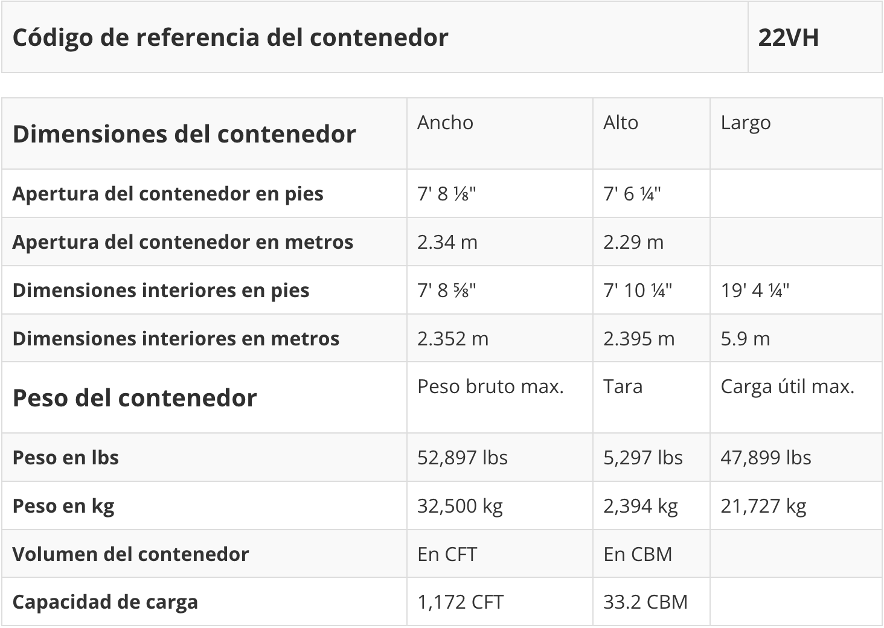Image resolution: width=884 pixels, height=628 pixels.
Task: Click the "Peso bruto max." column header
Action: (x=490, y=387)
